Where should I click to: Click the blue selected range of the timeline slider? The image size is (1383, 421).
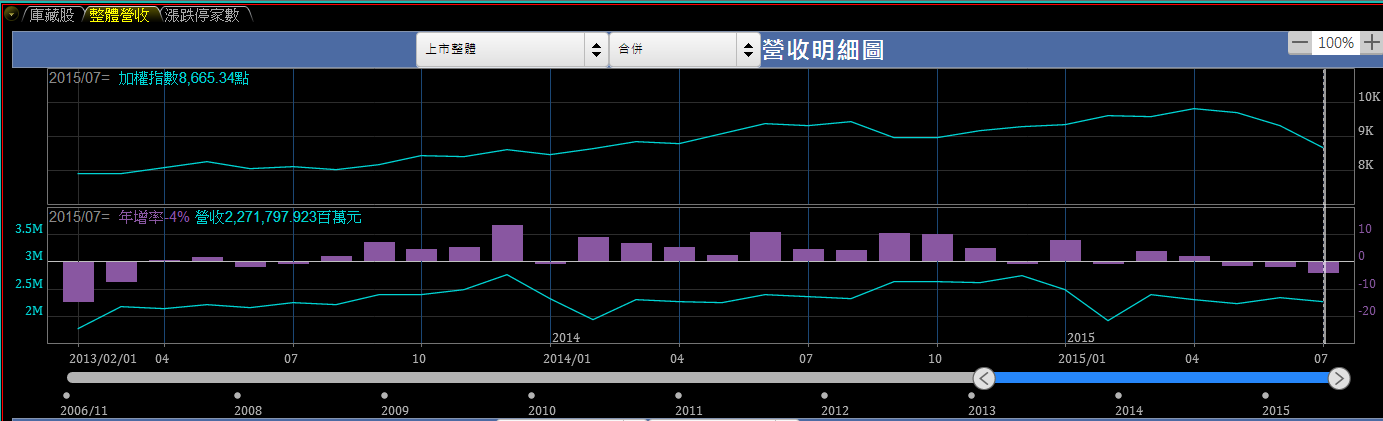coord(1160,378)
